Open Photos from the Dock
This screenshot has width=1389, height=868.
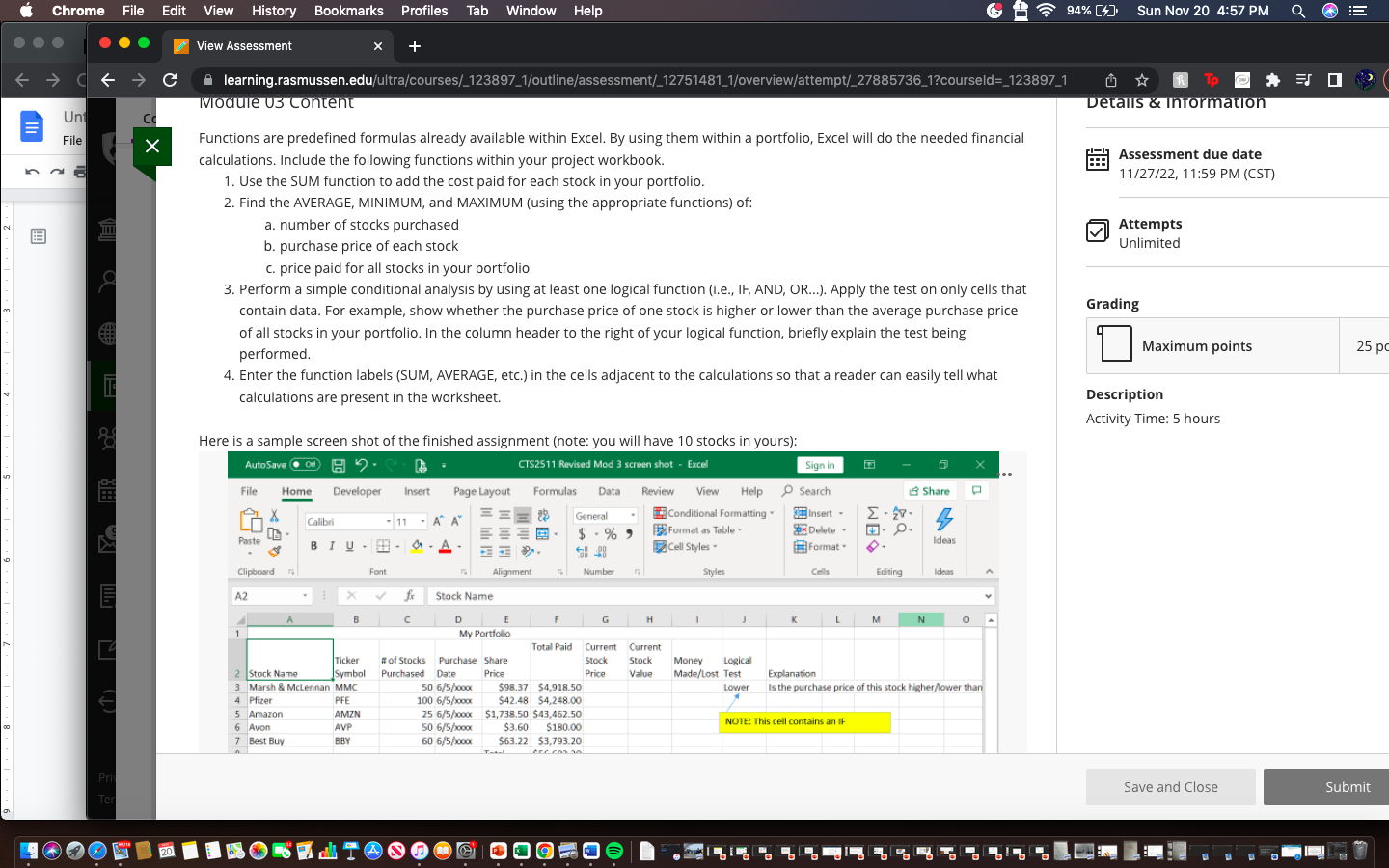pyautogui.click(x=259, y=851)
